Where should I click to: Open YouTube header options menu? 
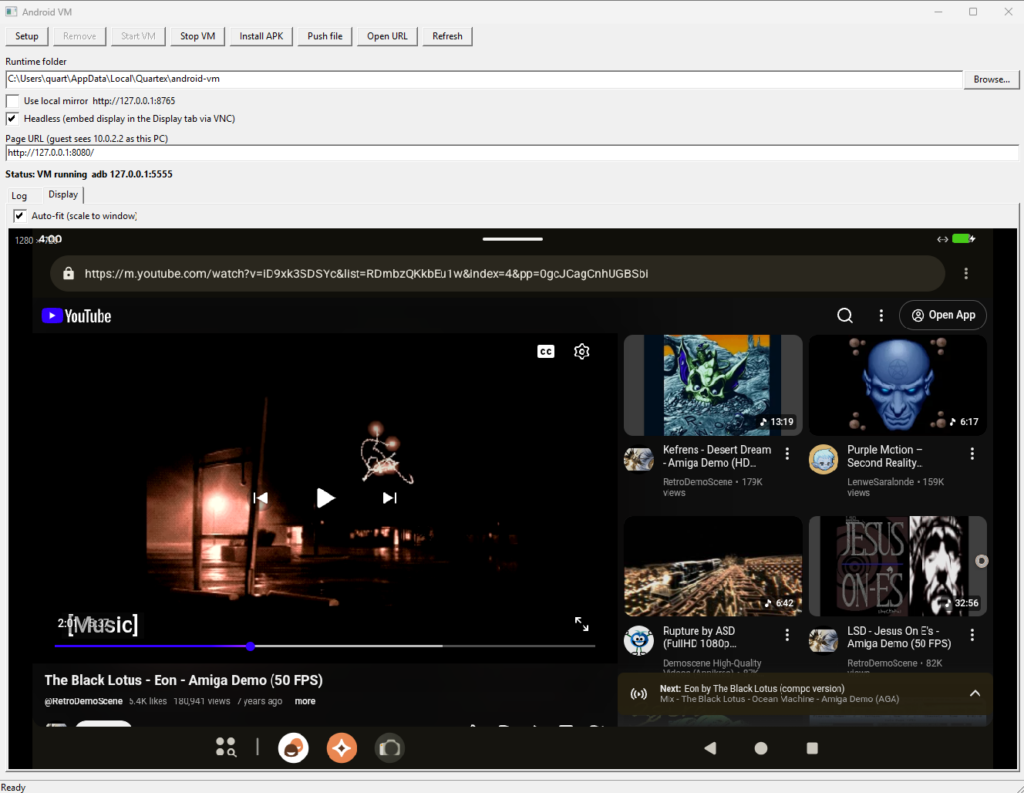click(x=881, y=316)
